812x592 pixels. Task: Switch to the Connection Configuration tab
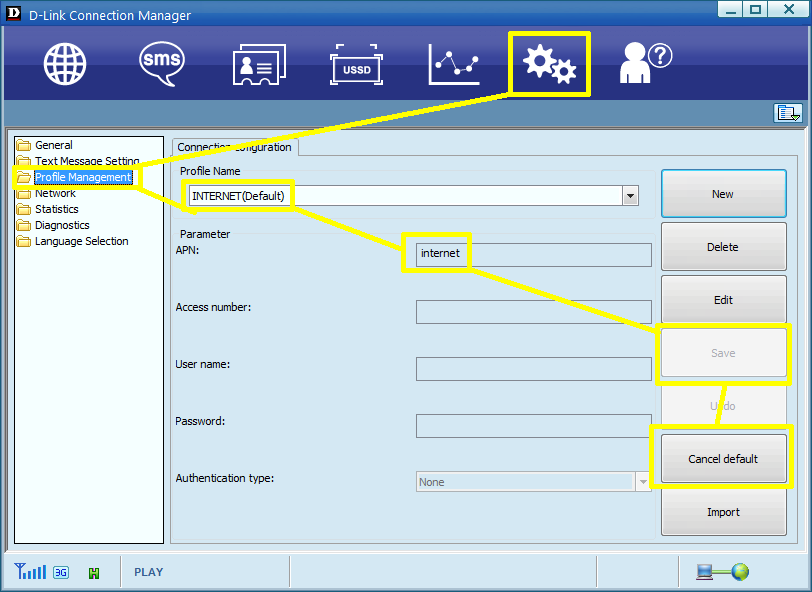coord(235,147)
